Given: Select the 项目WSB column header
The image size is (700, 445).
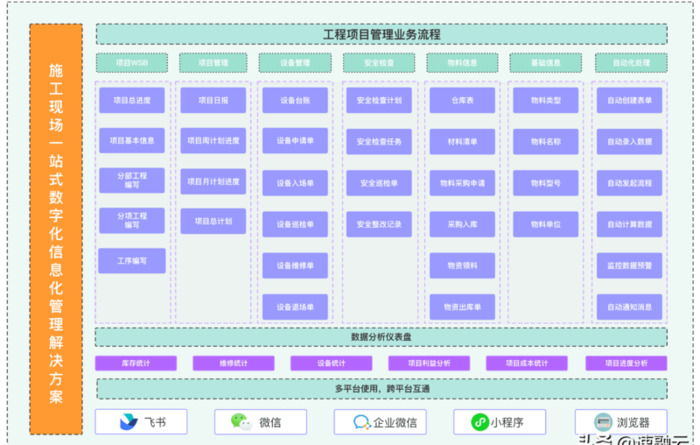Looking at the screenshot, I should click(x=132, y=63).
